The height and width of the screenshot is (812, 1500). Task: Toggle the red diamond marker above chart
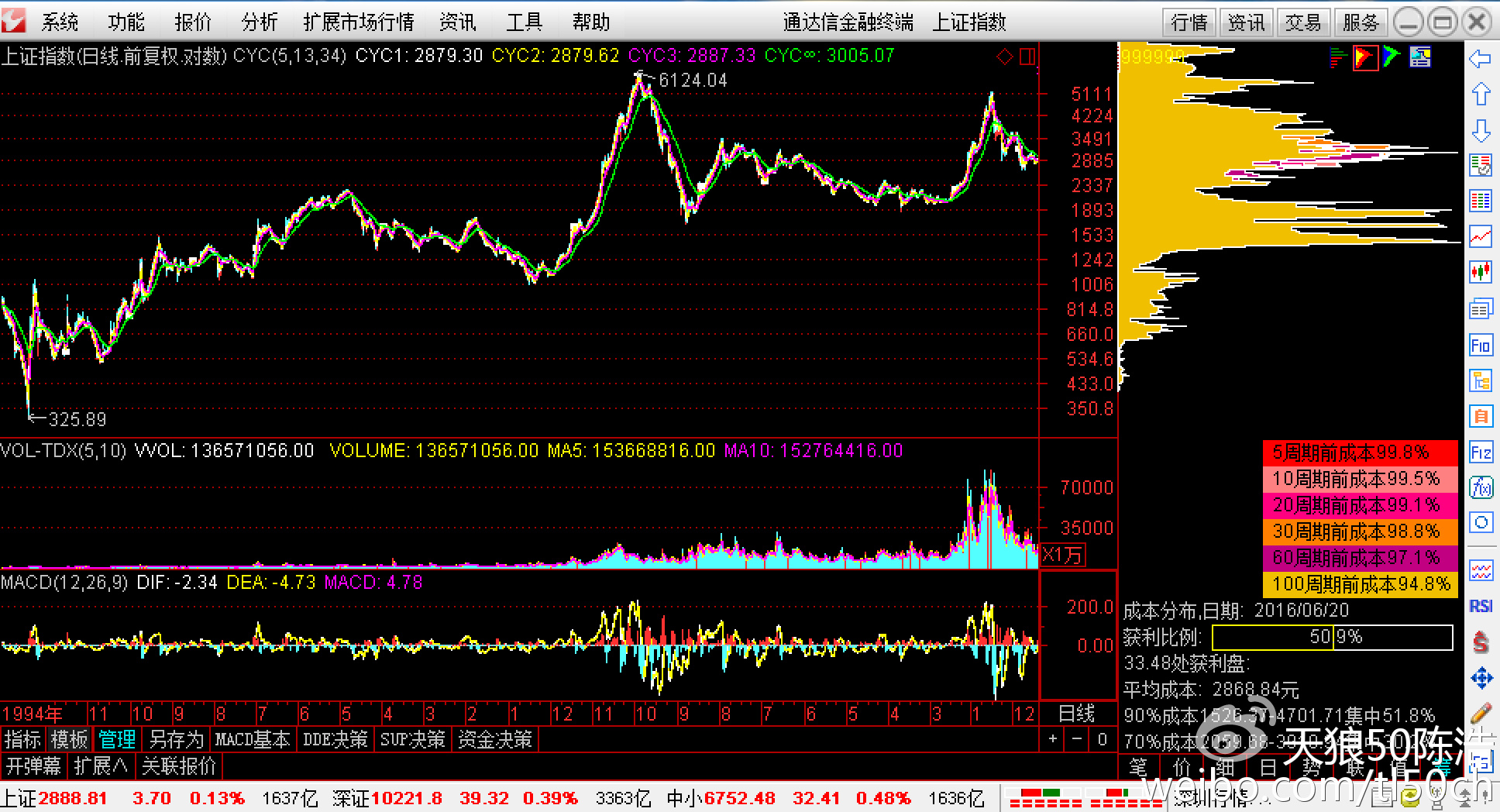coord(1005,57)
